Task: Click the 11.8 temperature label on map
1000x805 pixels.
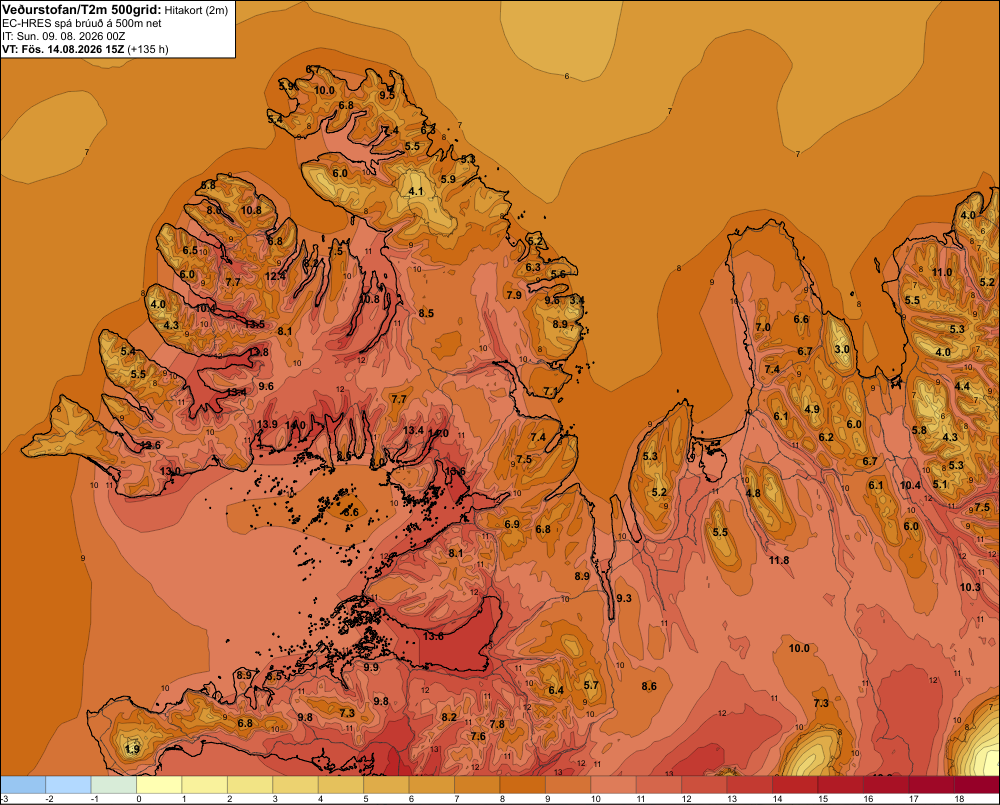Action: point(779,560)
